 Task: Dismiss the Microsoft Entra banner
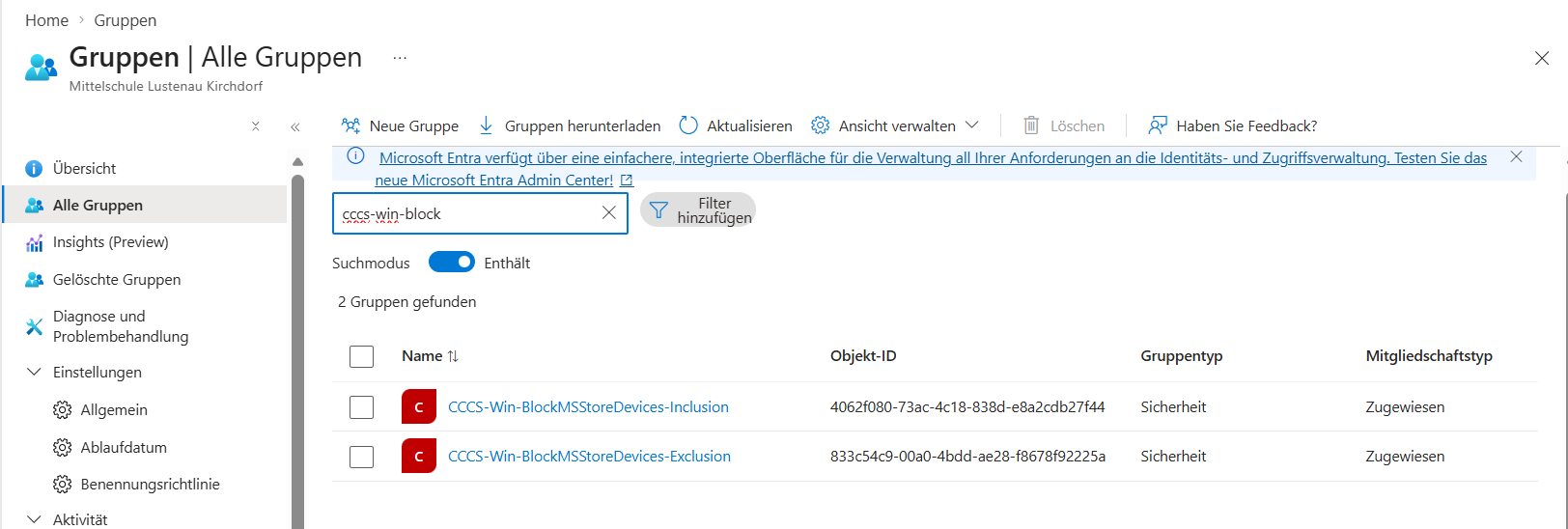1516,156
